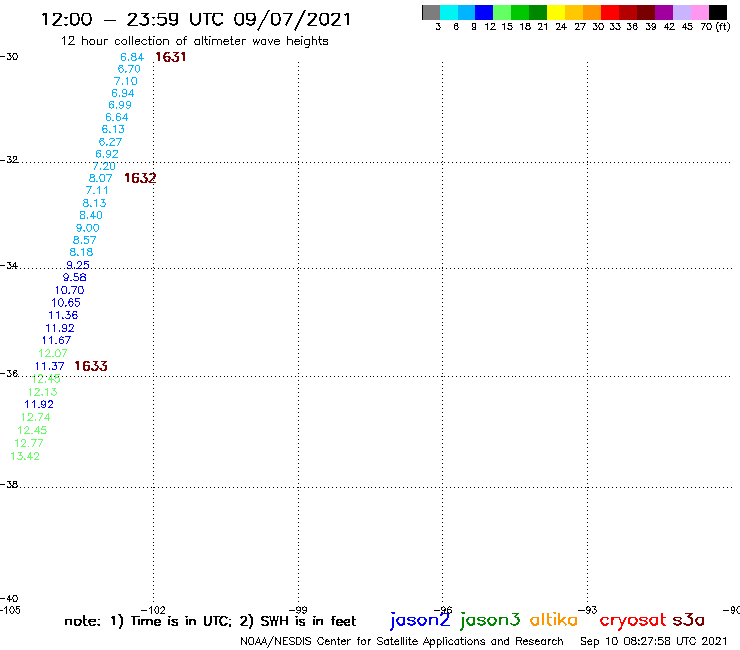This screenshot has width=740, height=650.
Task: Click the wave height value 12.77
Action: (x=29, y=443)
